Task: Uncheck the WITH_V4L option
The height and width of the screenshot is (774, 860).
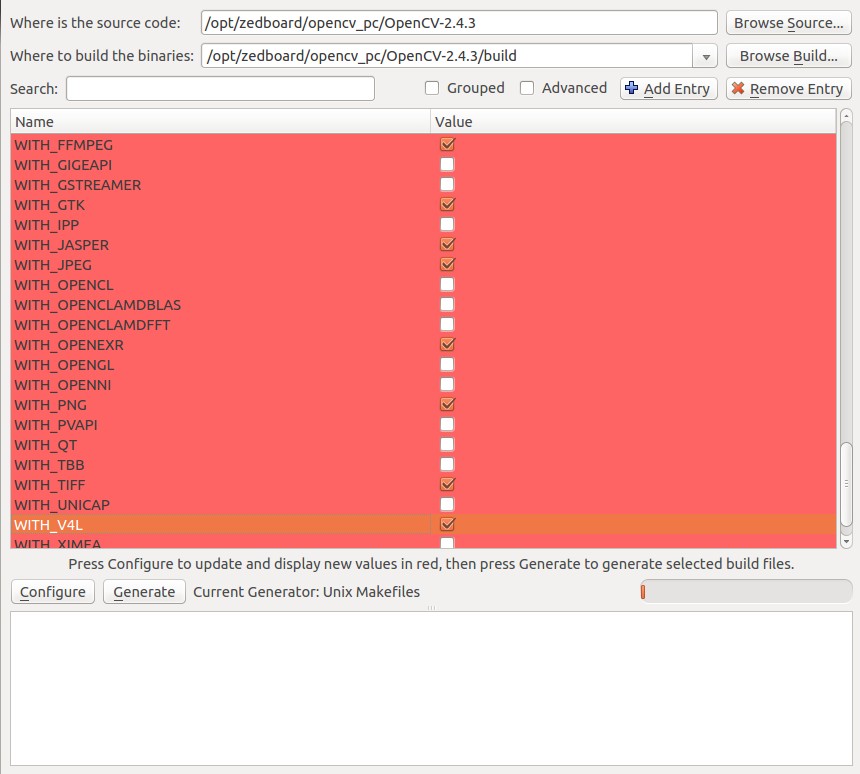Action: point(448,524)
